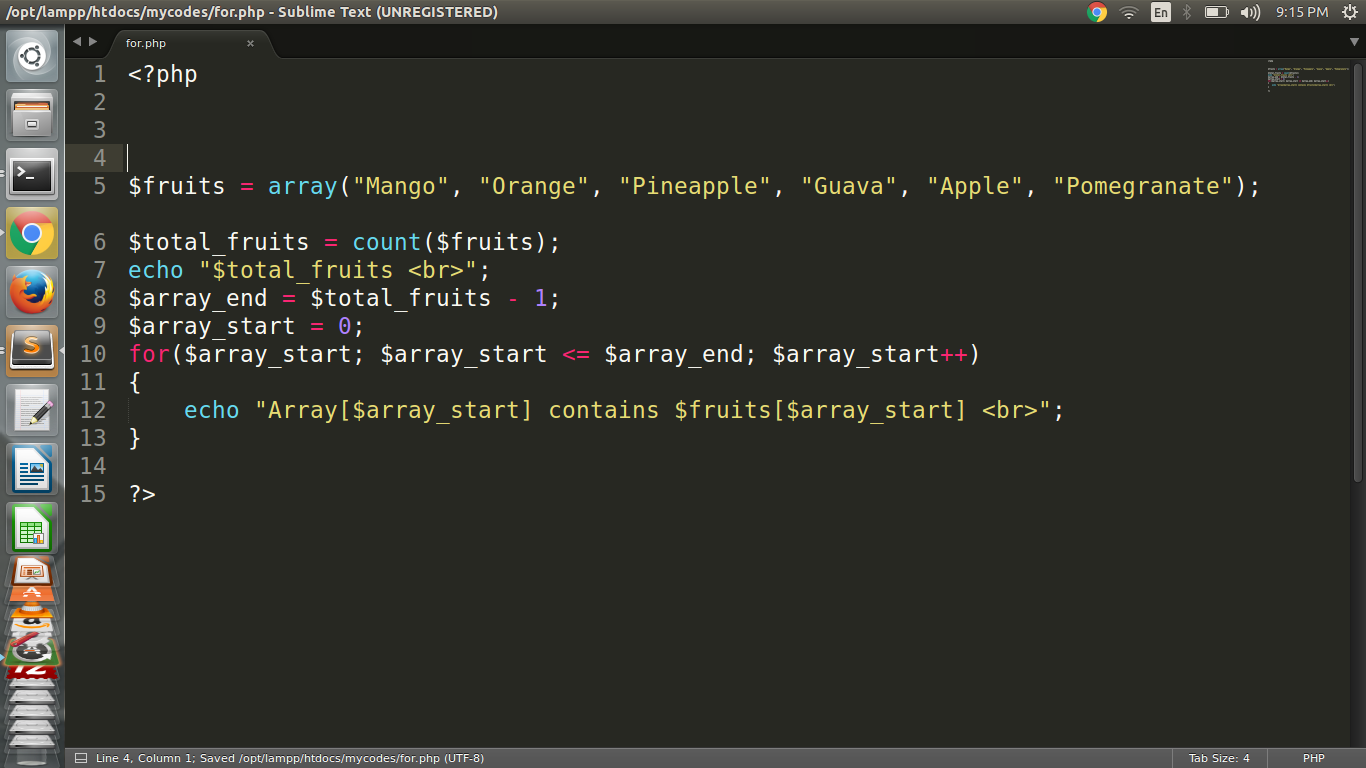
Task: Open the PHP syntax selector in status bar
Action: point(1314,757)
